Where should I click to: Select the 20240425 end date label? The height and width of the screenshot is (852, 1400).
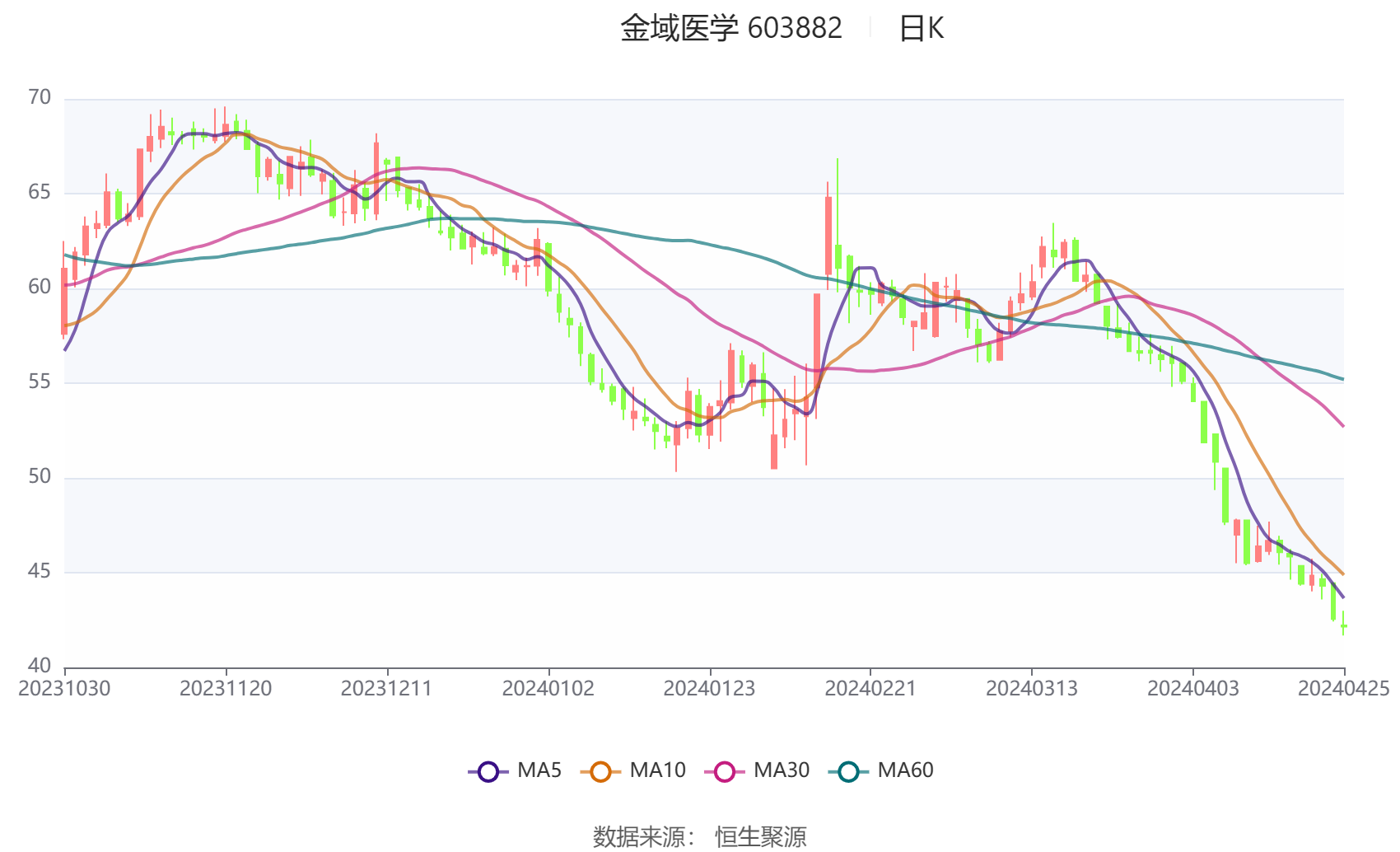1343,689
